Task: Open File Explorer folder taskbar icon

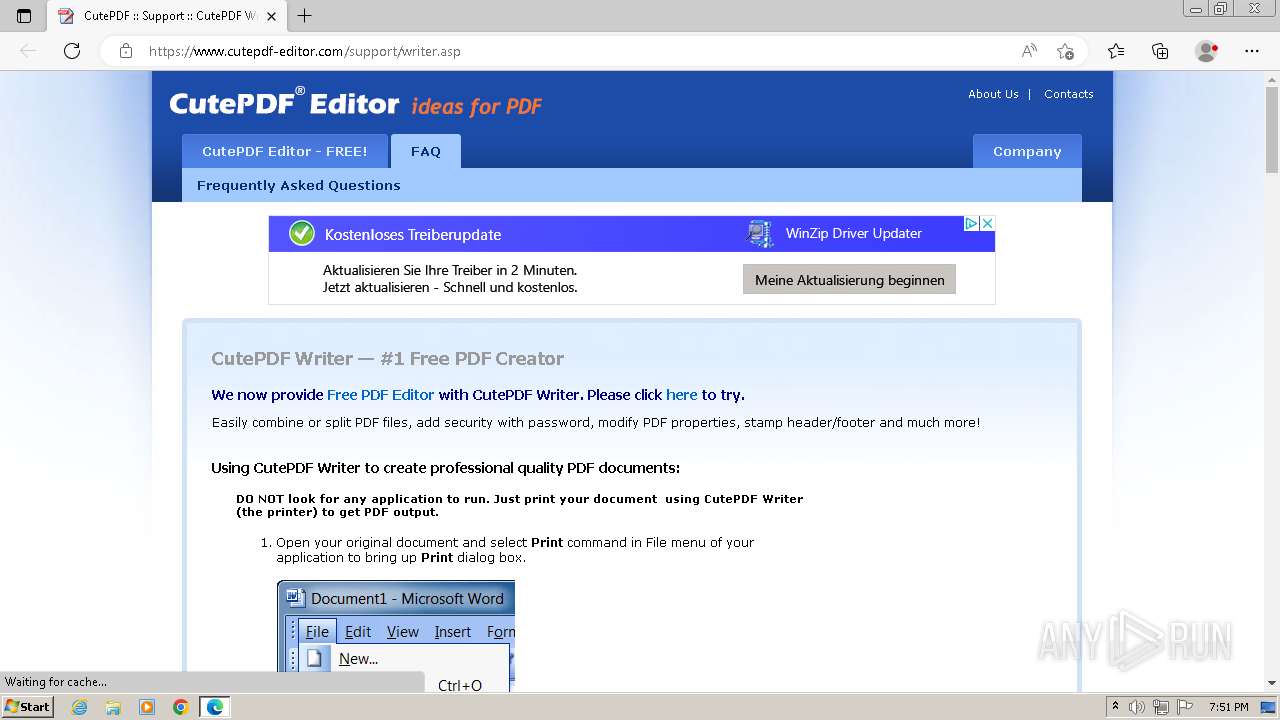Action: [x=113, y=707]
